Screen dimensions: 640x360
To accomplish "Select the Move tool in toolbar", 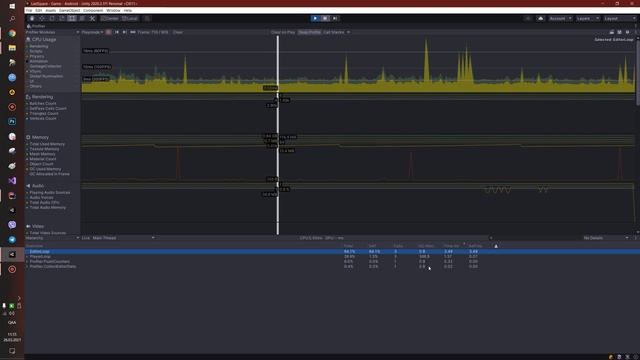I will point(42,18).
